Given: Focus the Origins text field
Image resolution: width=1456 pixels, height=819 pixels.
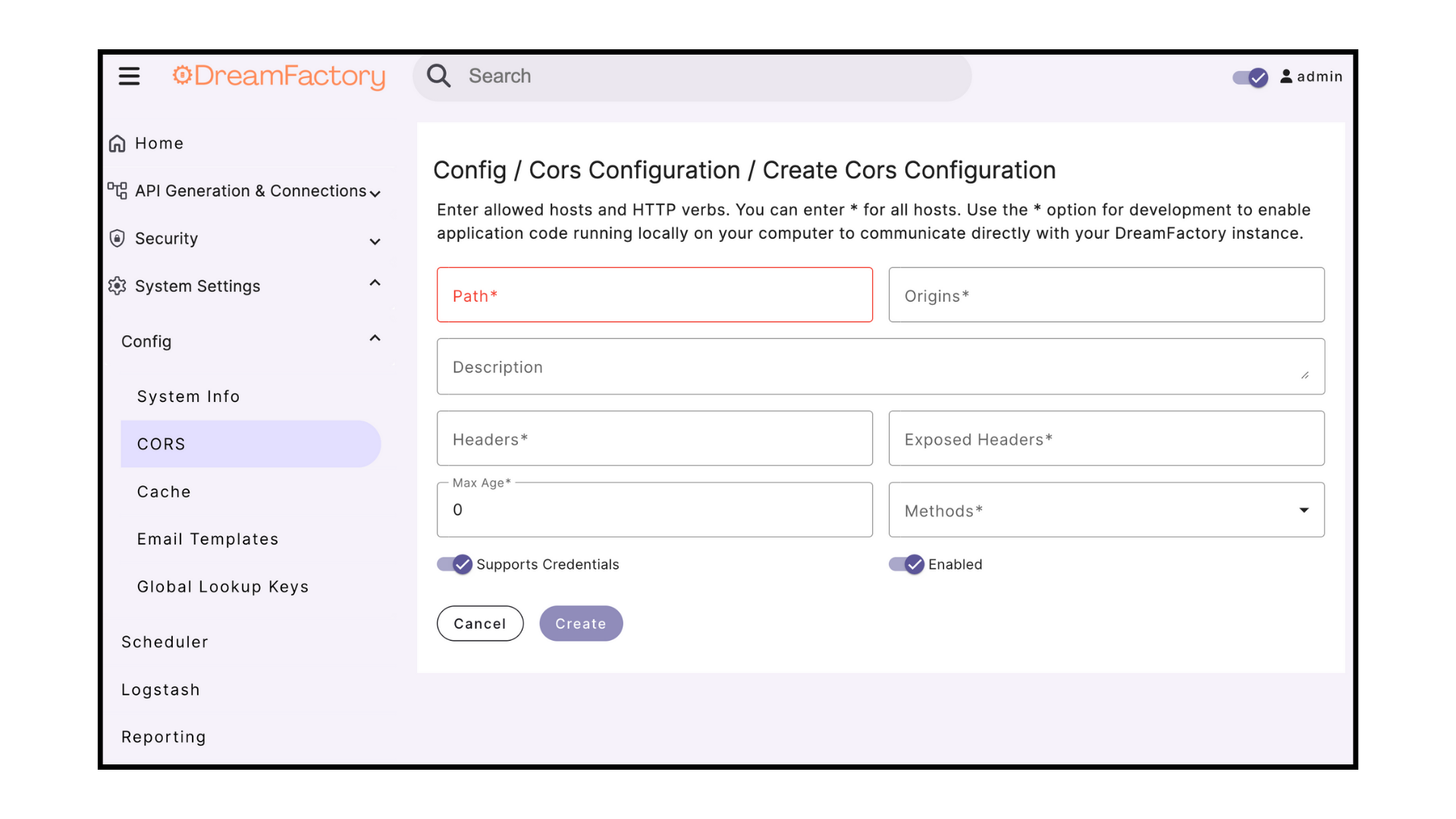Looking at the screenshot, I should [x=1106, y=295].
